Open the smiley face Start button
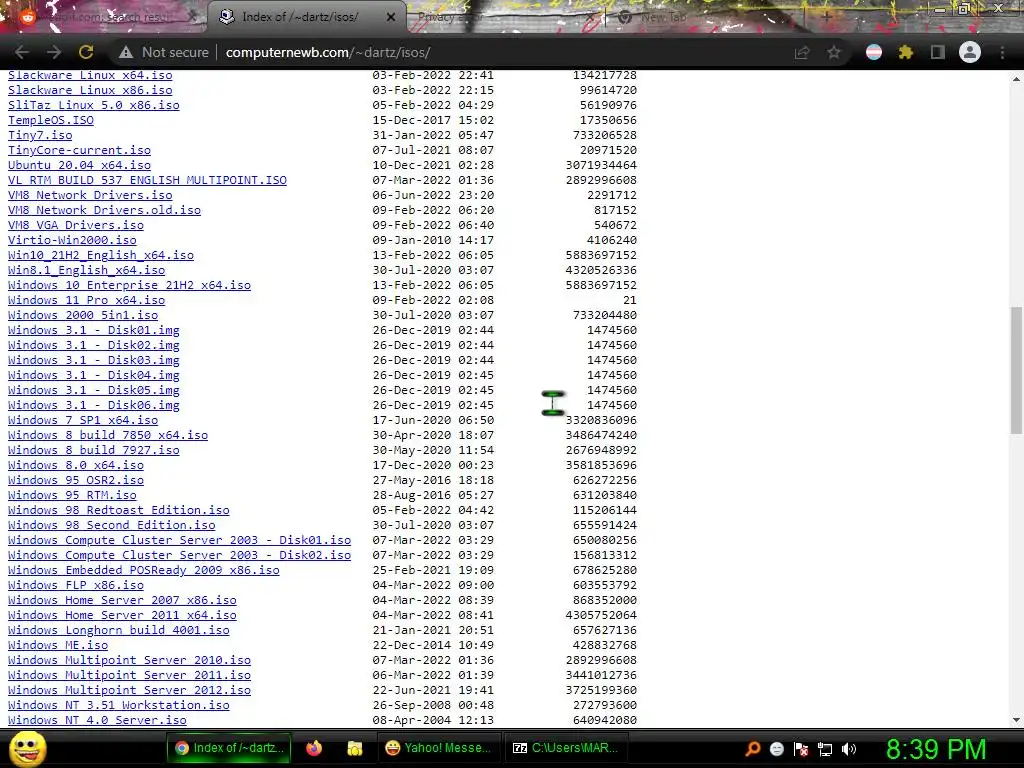This screenshot has height=768, width=1024. 27,748
